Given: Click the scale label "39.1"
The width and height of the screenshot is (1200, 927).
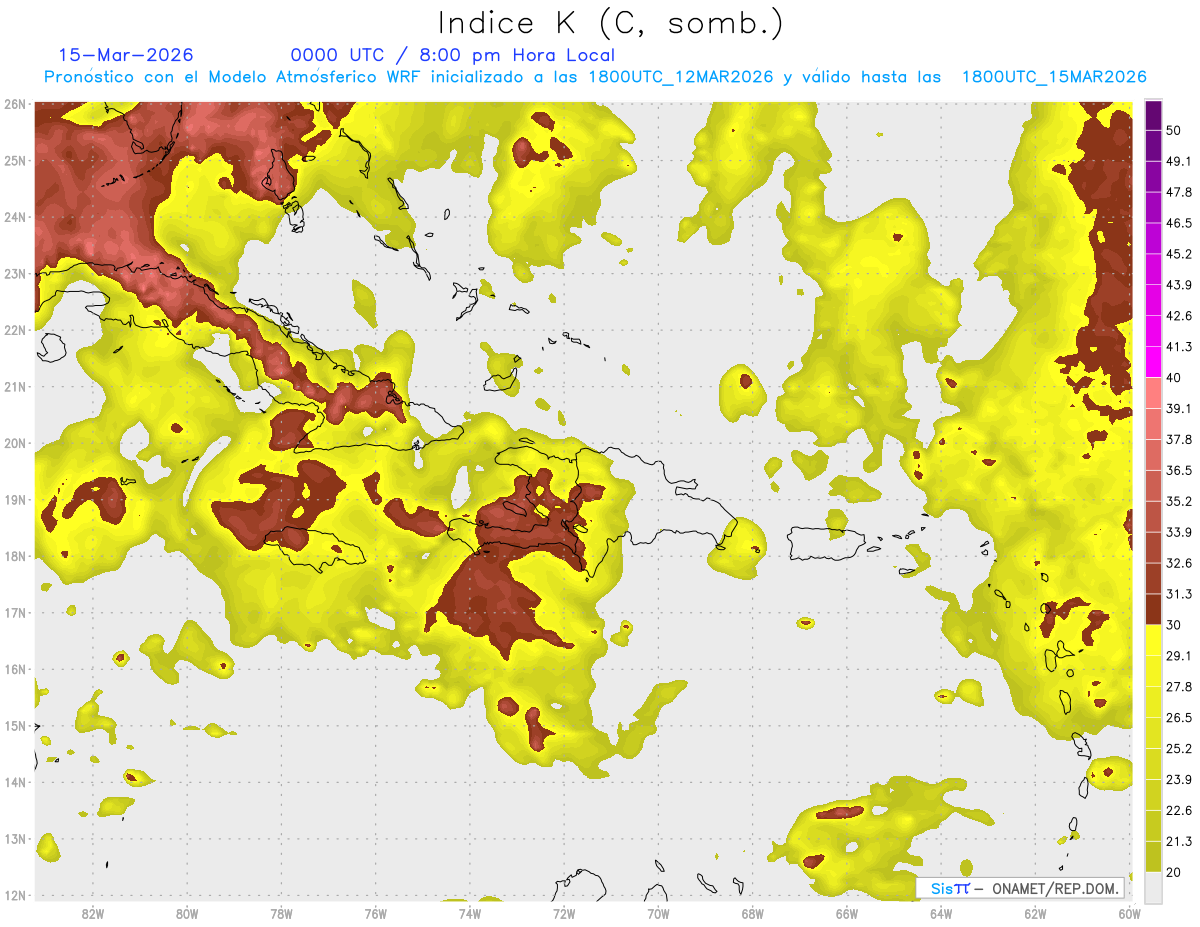Looking at the screenshot, I should [x=1178, y=408].
